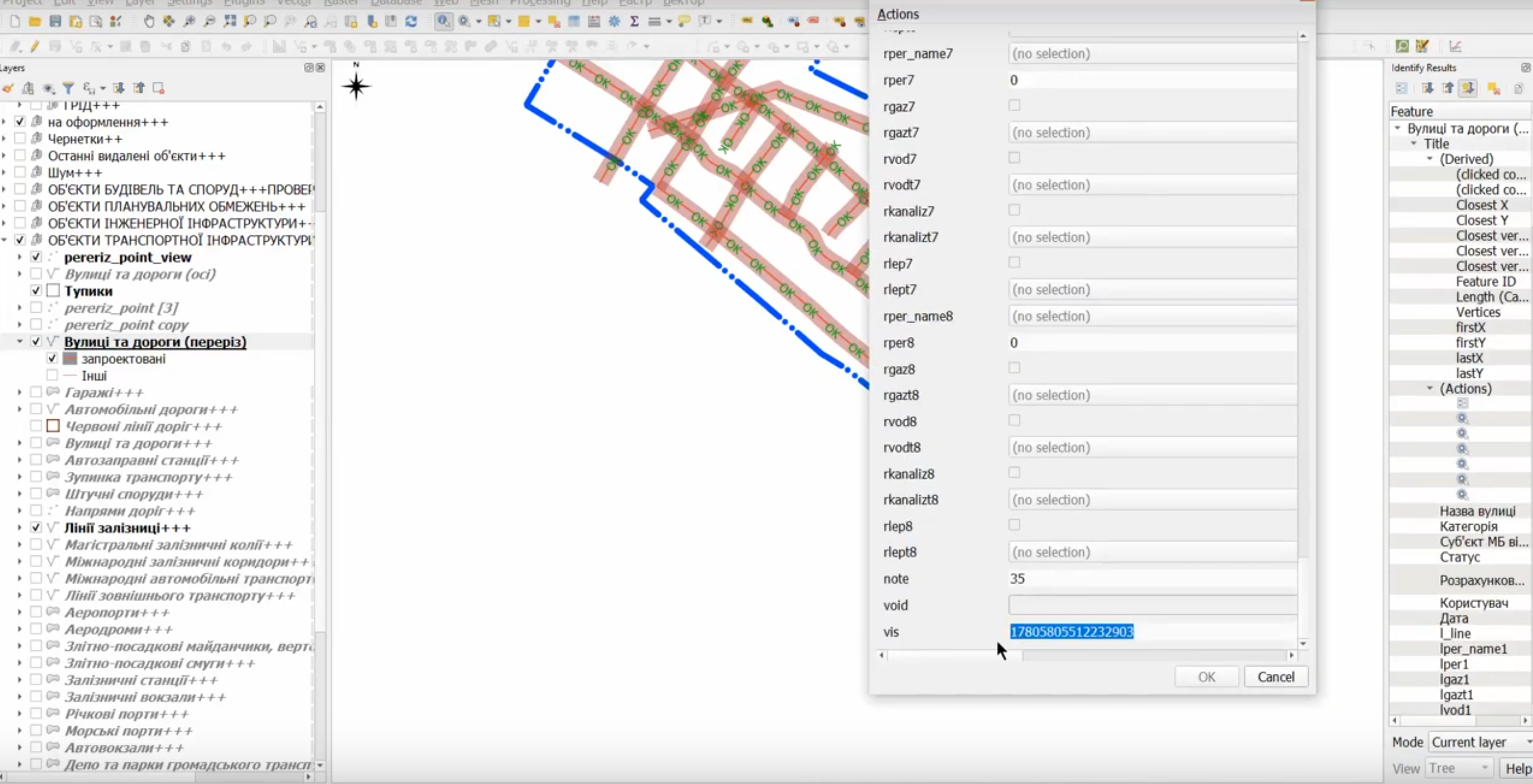Click the Червоні лінії доріг symbol swatch
The height and width of the screenshot is (784, 1533).
point(53,426)
